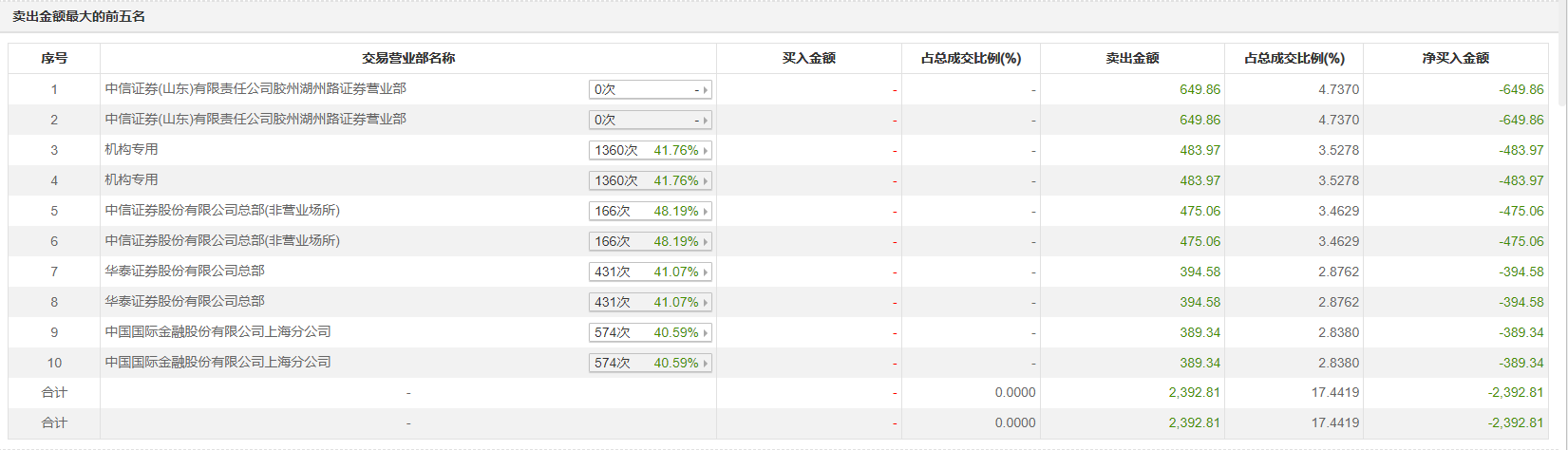
Task: Open 中信证券(山东)胶州湖州路证券营业部 link in row 1
Action: [x=255, y=88]
